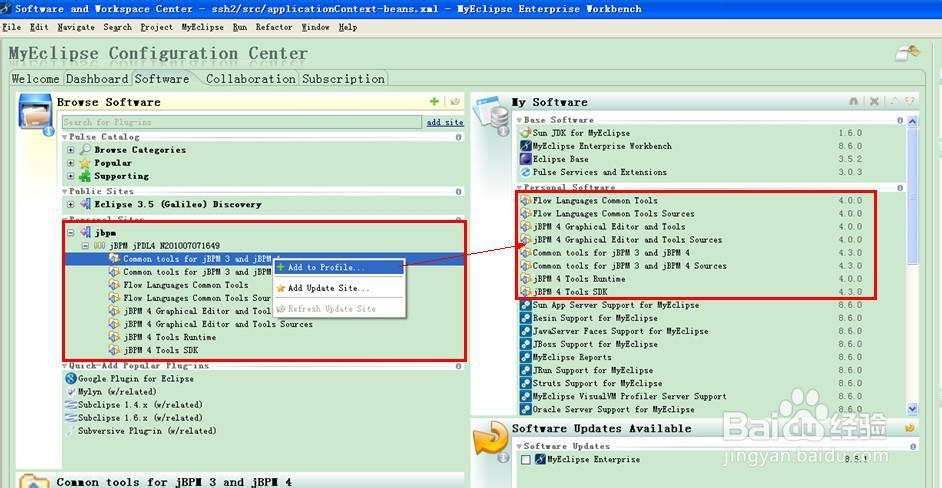Open the Refactor menu
This screenshot has height=488, width=942.
274,27
